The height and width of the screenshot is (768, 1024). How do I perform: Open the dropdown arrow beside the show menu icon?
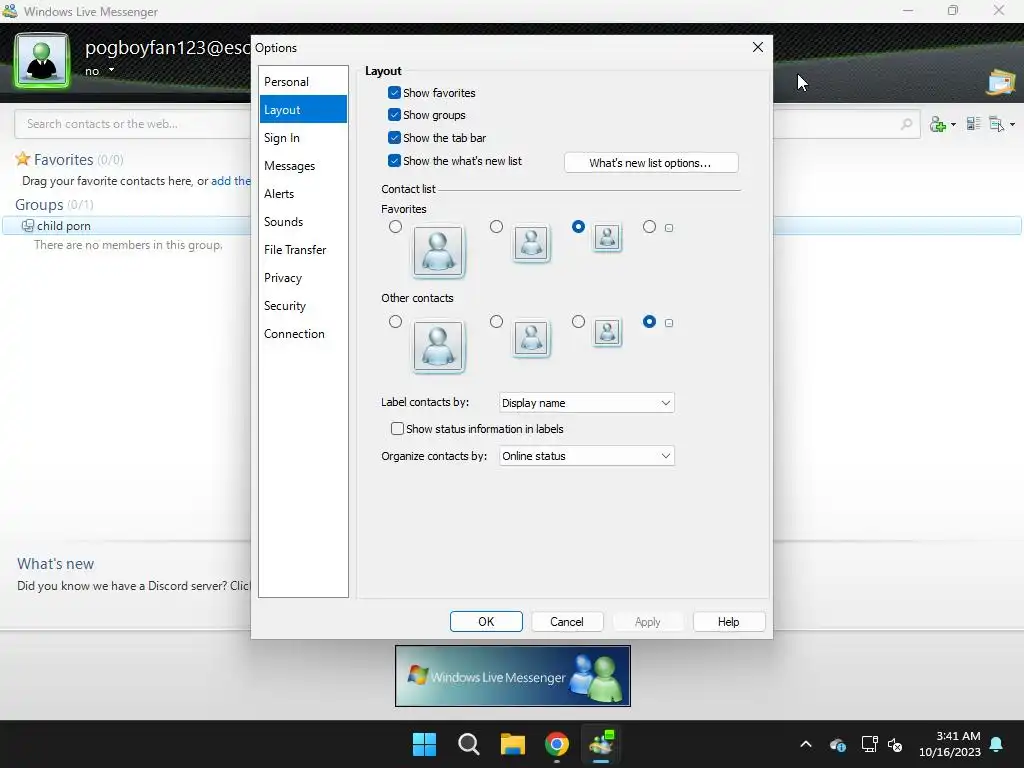pos(1012,124)
